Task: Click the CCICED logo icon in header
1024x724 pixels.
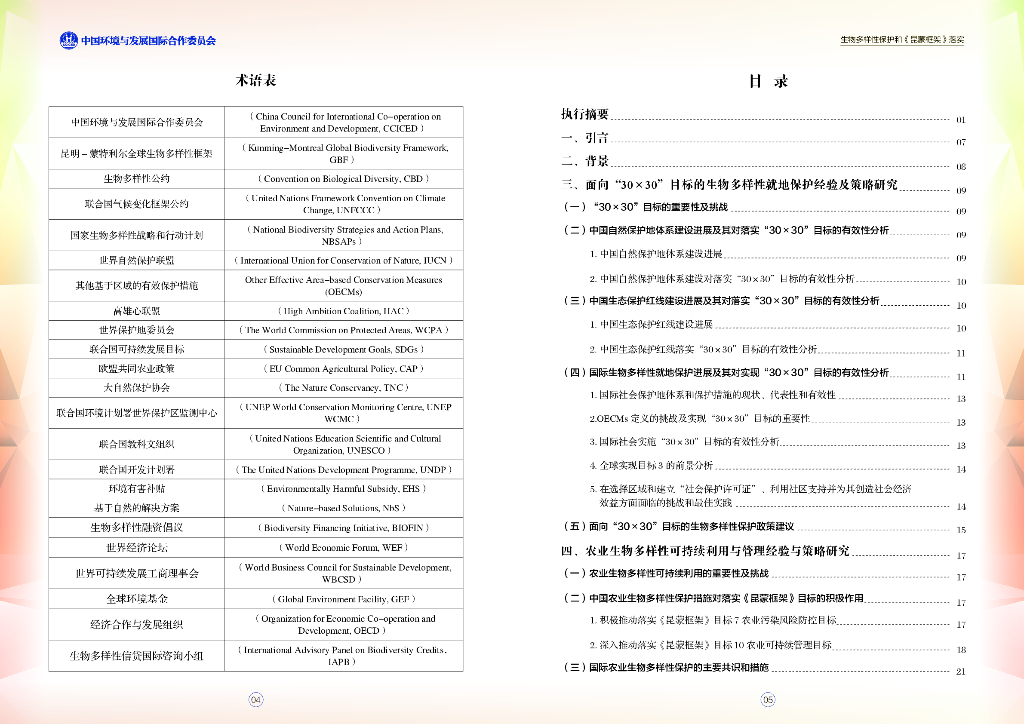Action: [x=69, y=40]
